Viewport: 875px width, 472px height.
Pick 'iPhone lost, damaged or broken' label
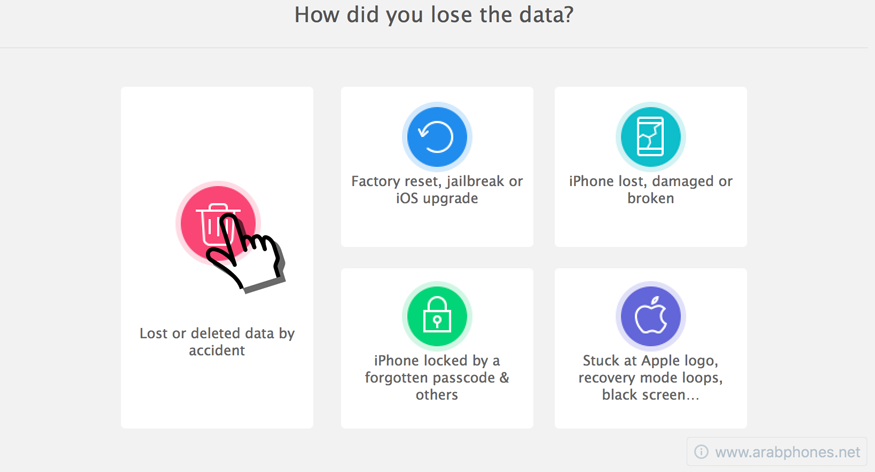pyautogui.click(x=651, y=190)
